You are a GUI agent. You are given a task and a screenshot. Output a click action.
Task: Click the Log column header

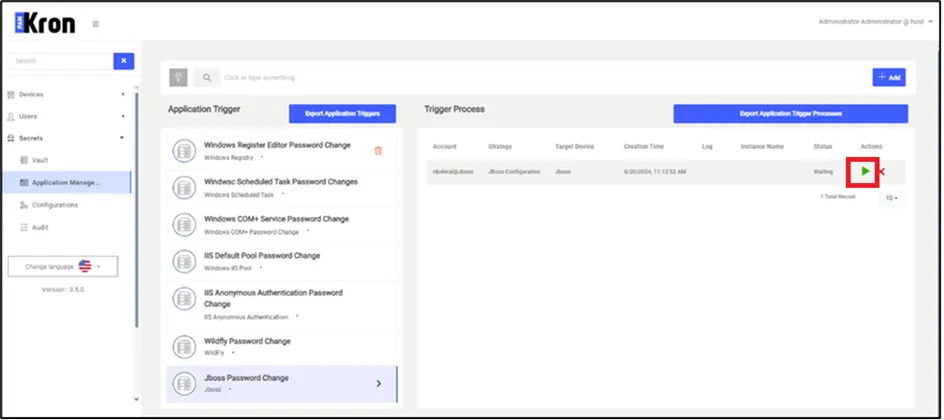[707, 146]
